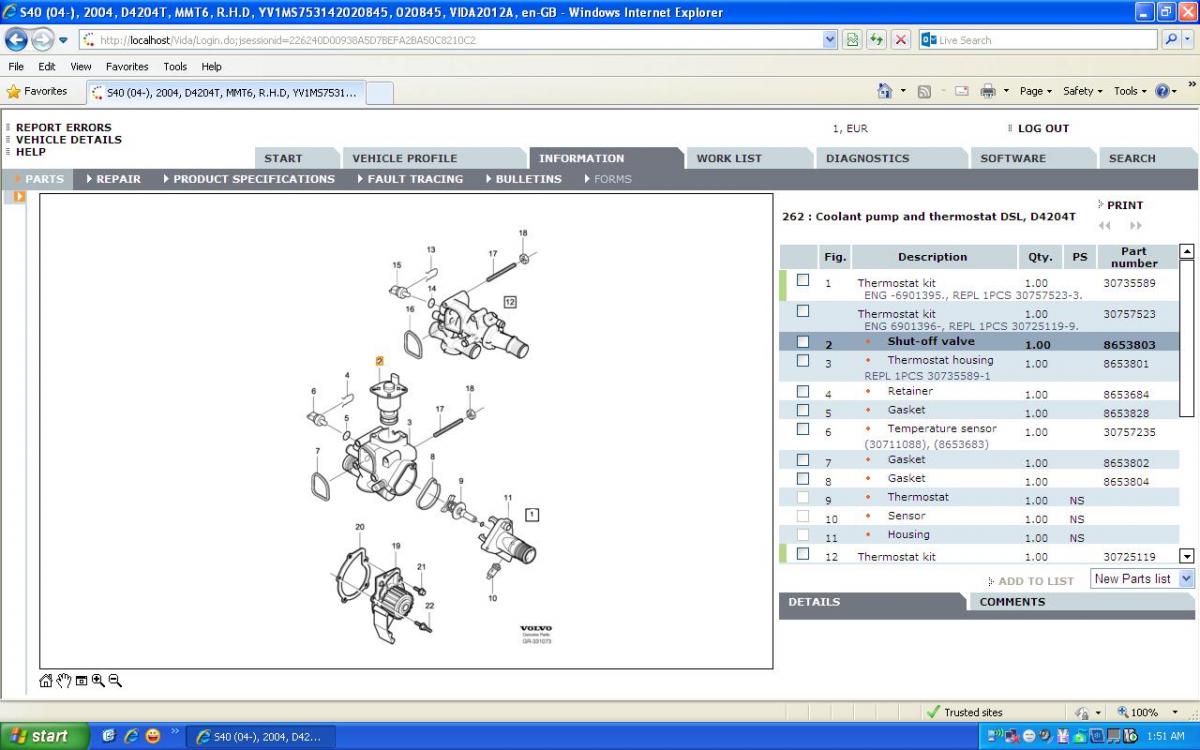Click the show desktop quick launch icon
The height and width of the screenshot is (750, 1200).
110,736
